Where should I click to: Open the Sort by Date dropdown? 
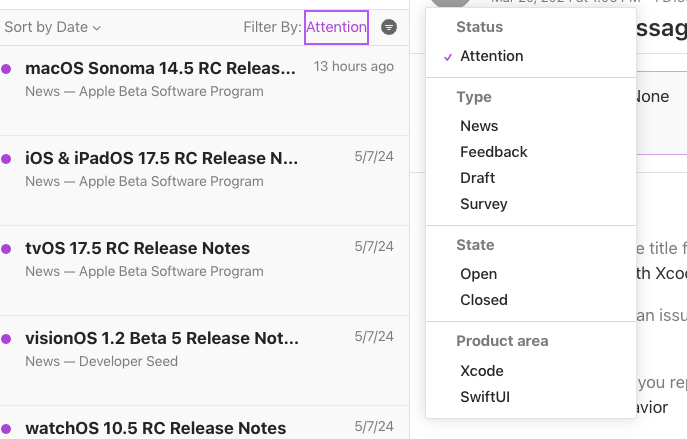pos(53,27)
